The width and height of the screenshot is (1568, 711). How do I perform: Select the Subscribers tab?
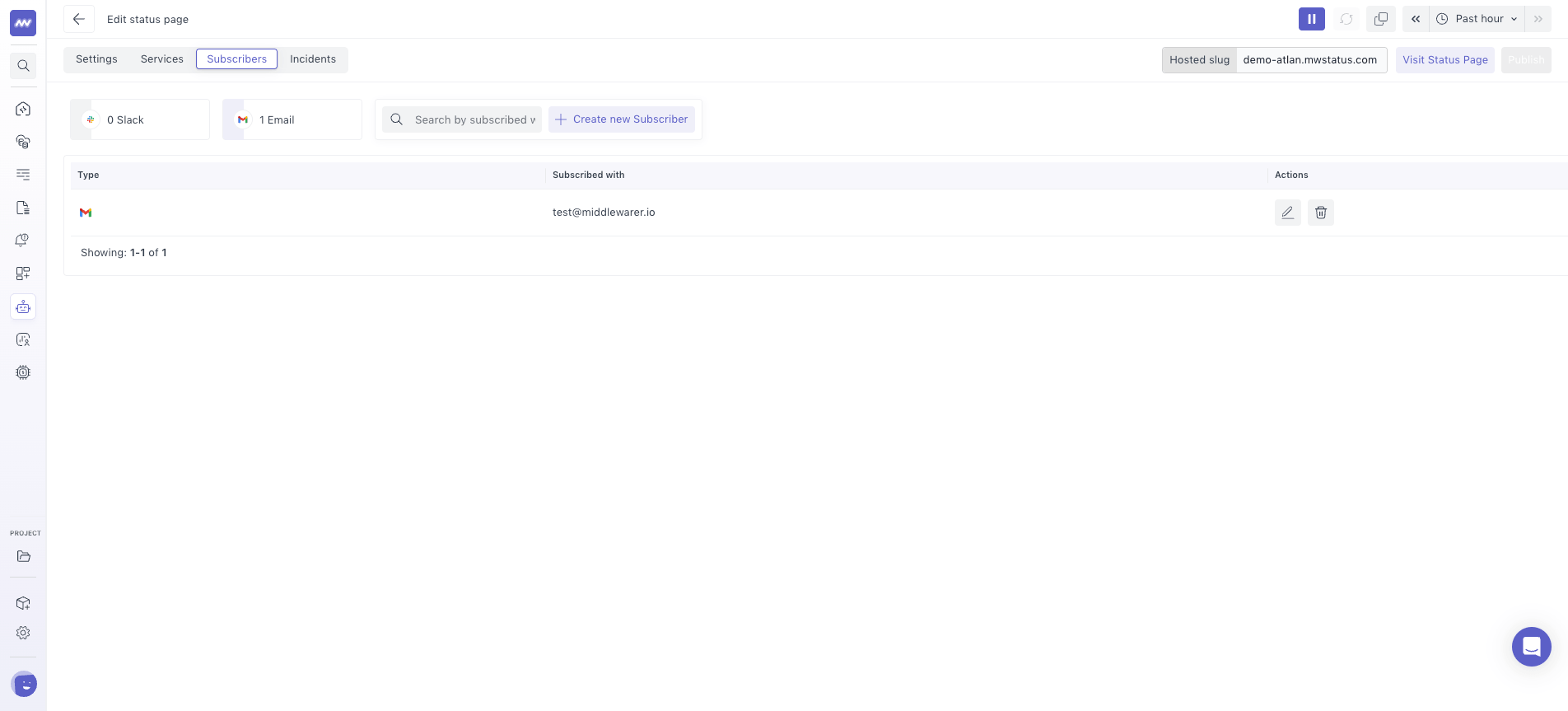[237, 59]
